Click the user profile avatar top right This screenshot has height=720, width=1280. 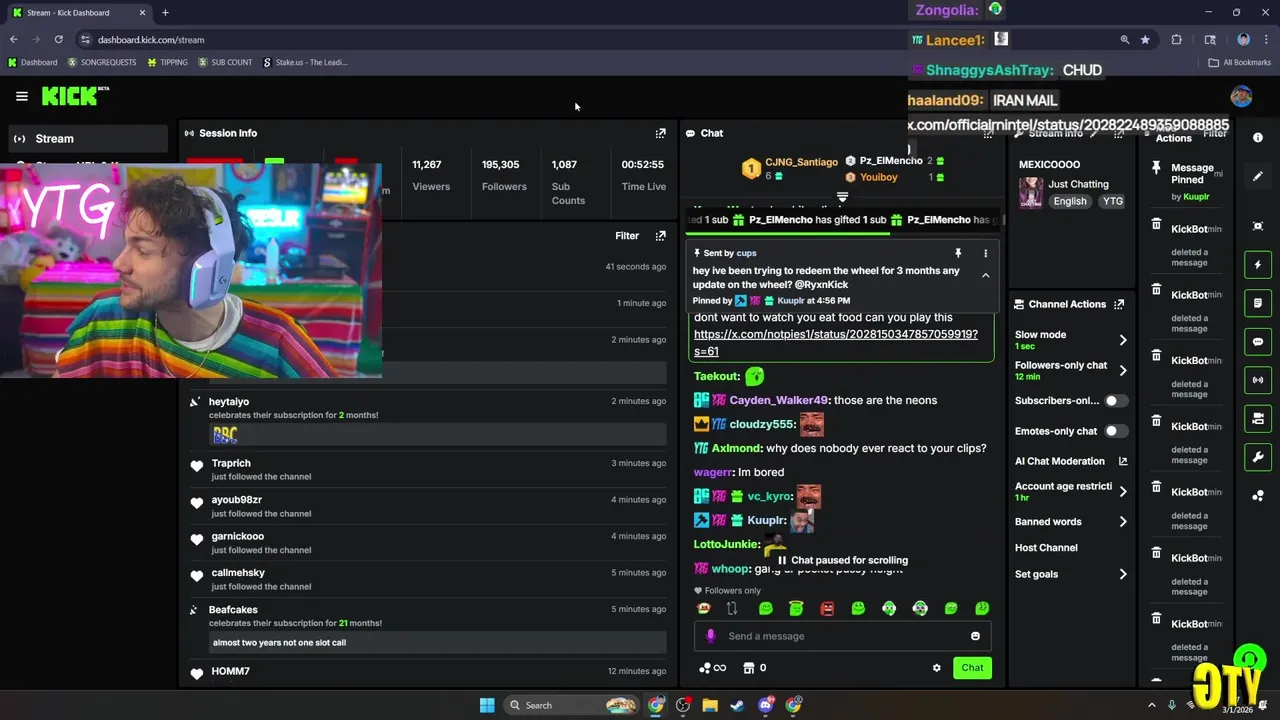(x=1241, y=96)
